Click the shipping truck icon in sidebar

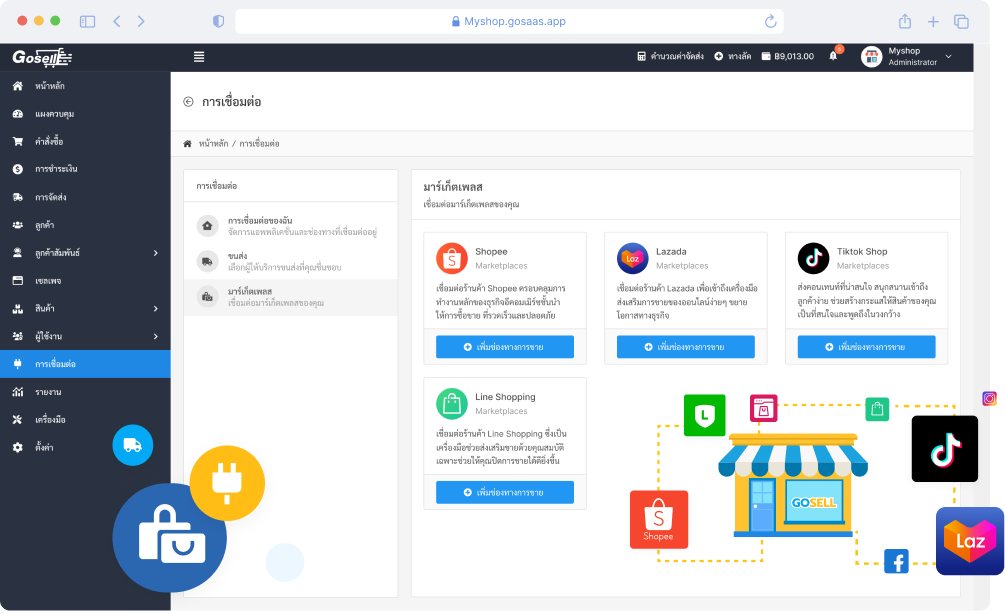[x=18, y=197]
